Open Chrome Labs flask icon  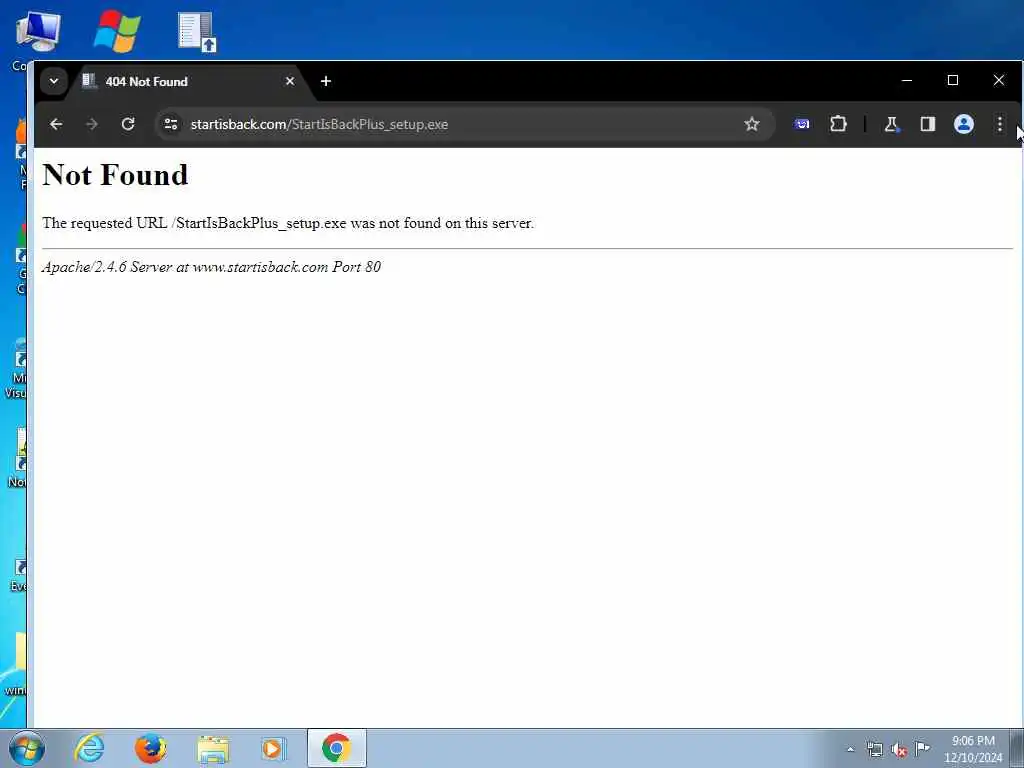(x=891, y=124)
